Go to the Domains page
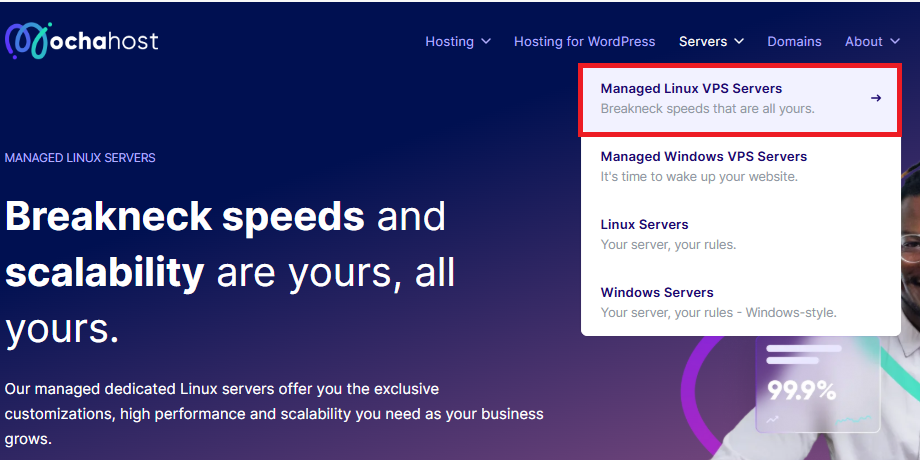This screenshot has width=920, height=460. coord(794,42)
